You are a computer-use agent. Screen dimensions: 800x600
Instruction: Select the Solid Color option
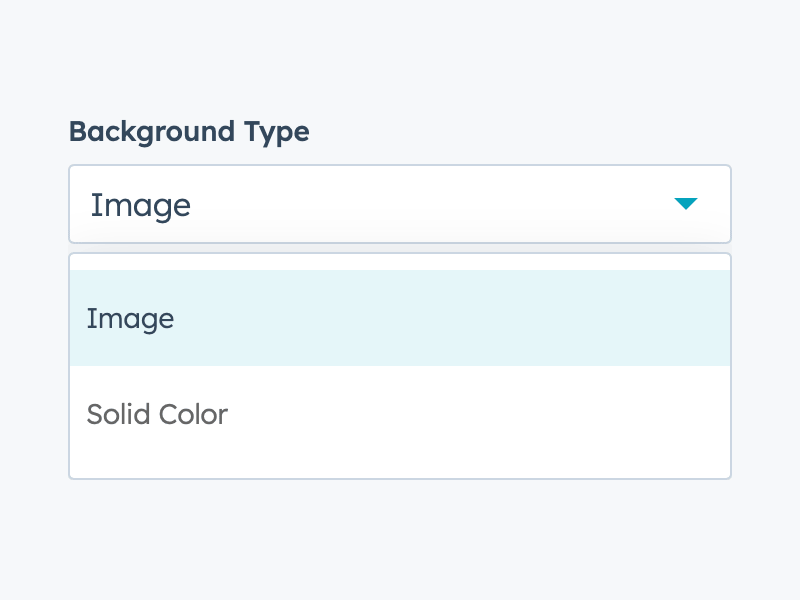coord(400,414)
